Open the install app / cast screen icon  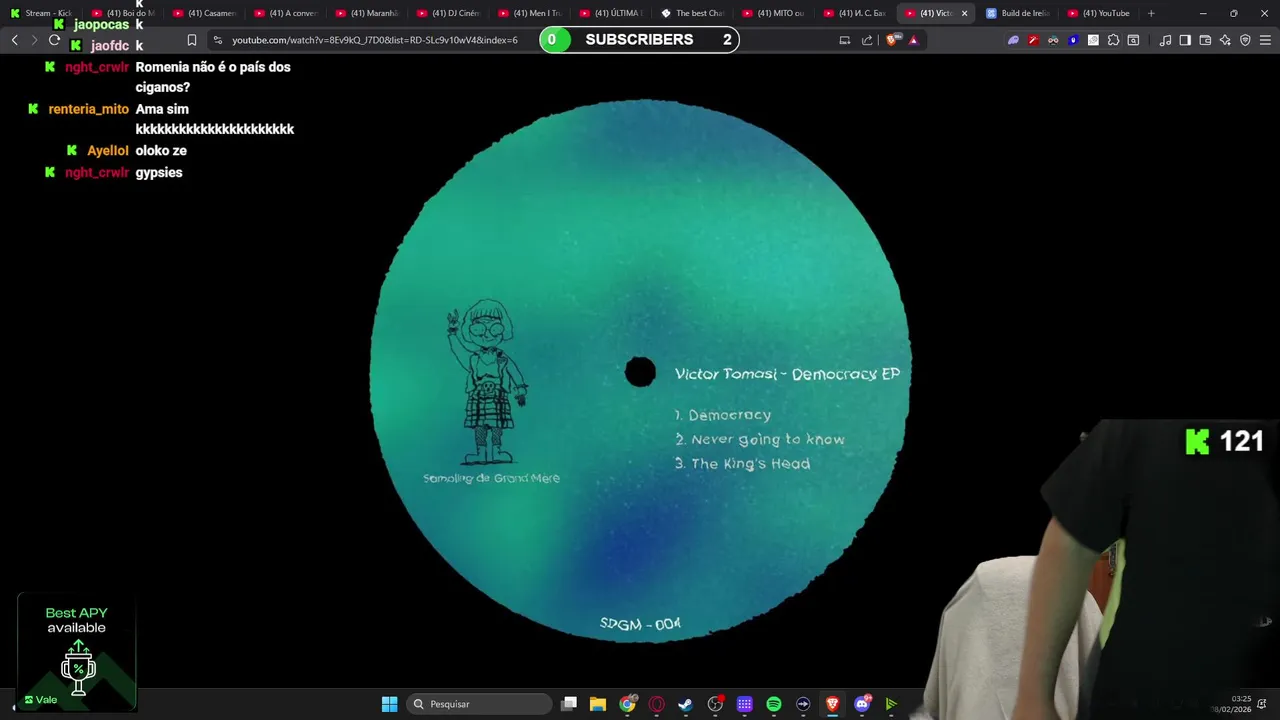(845, 40)
